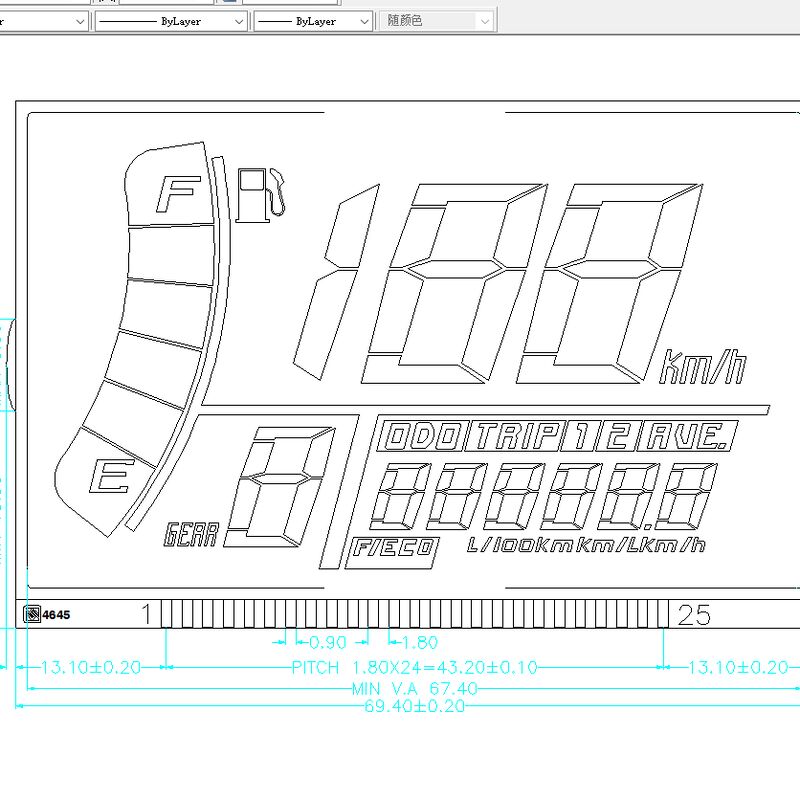Select the logo icon beside 4645
Viewport: 800px width, 800px height.
pos(32,614)
